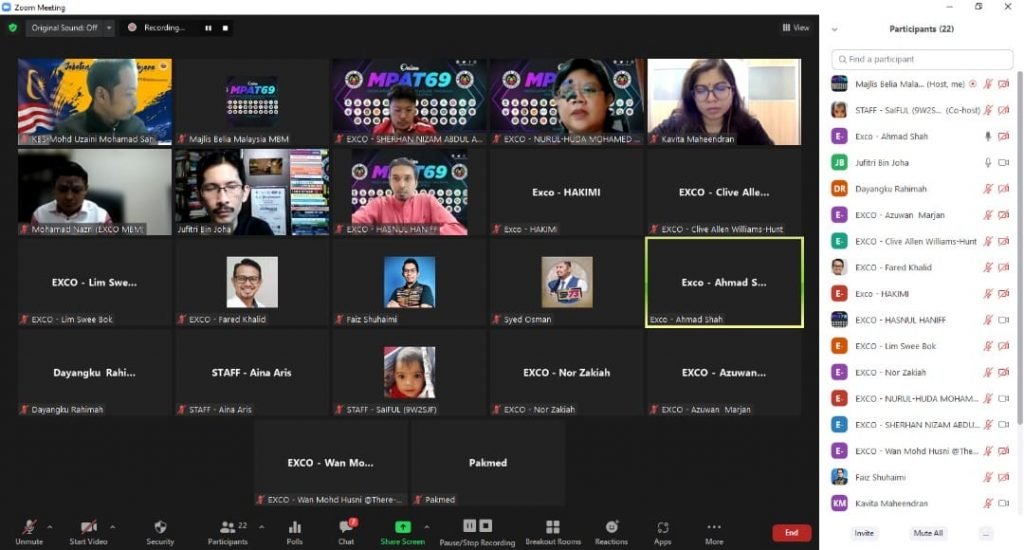Click the Mute All button
Screen dimensions: 1024x550
pos(929,533)
